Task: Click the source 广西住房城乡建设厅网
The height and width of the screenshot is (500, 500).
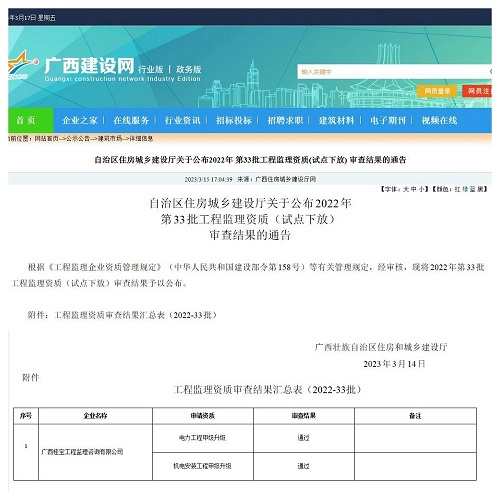Action: point(285,179)
